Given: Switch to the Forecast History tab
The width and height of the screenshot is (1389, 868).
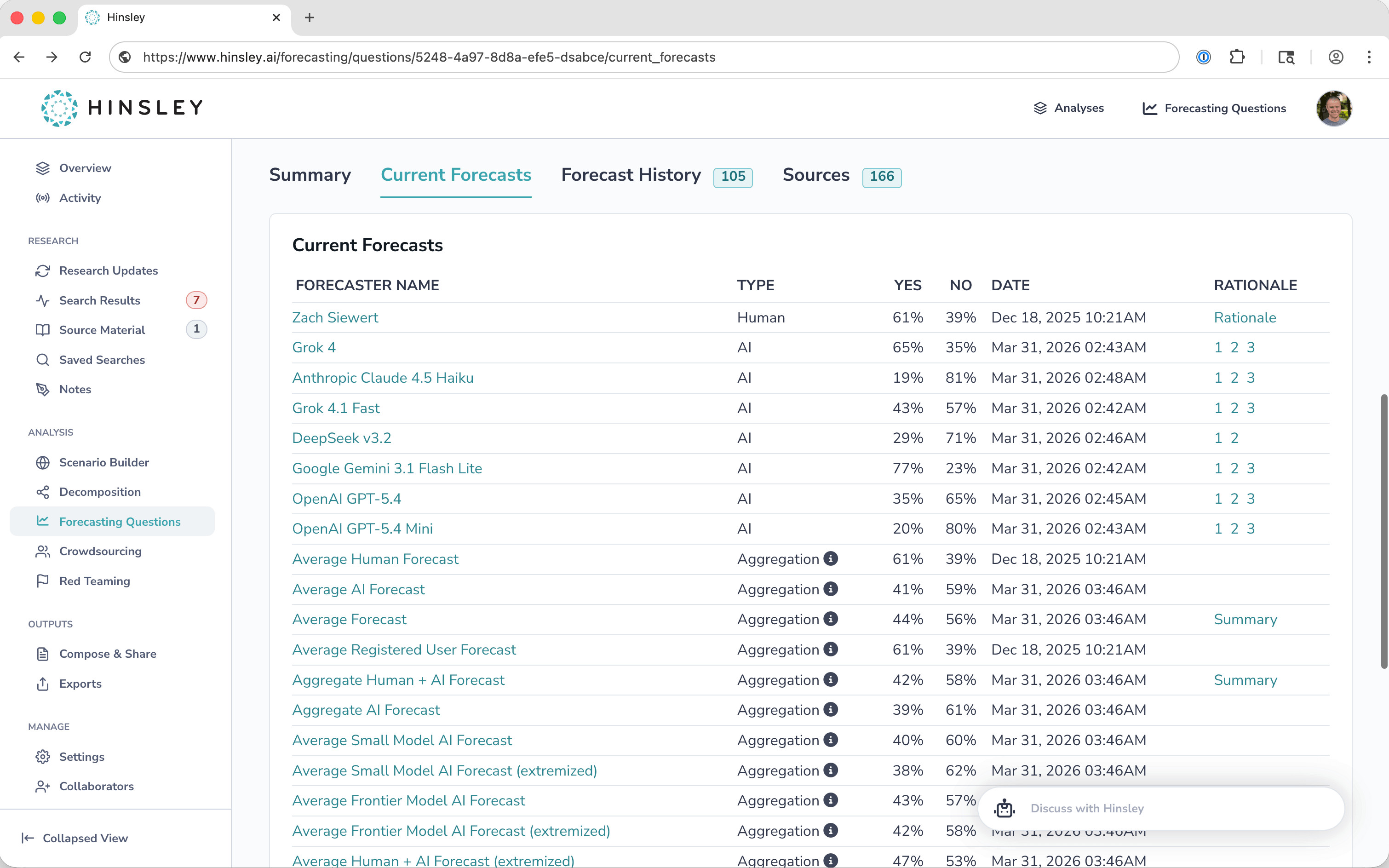Looking at the screenshot, I should point(631,175).
